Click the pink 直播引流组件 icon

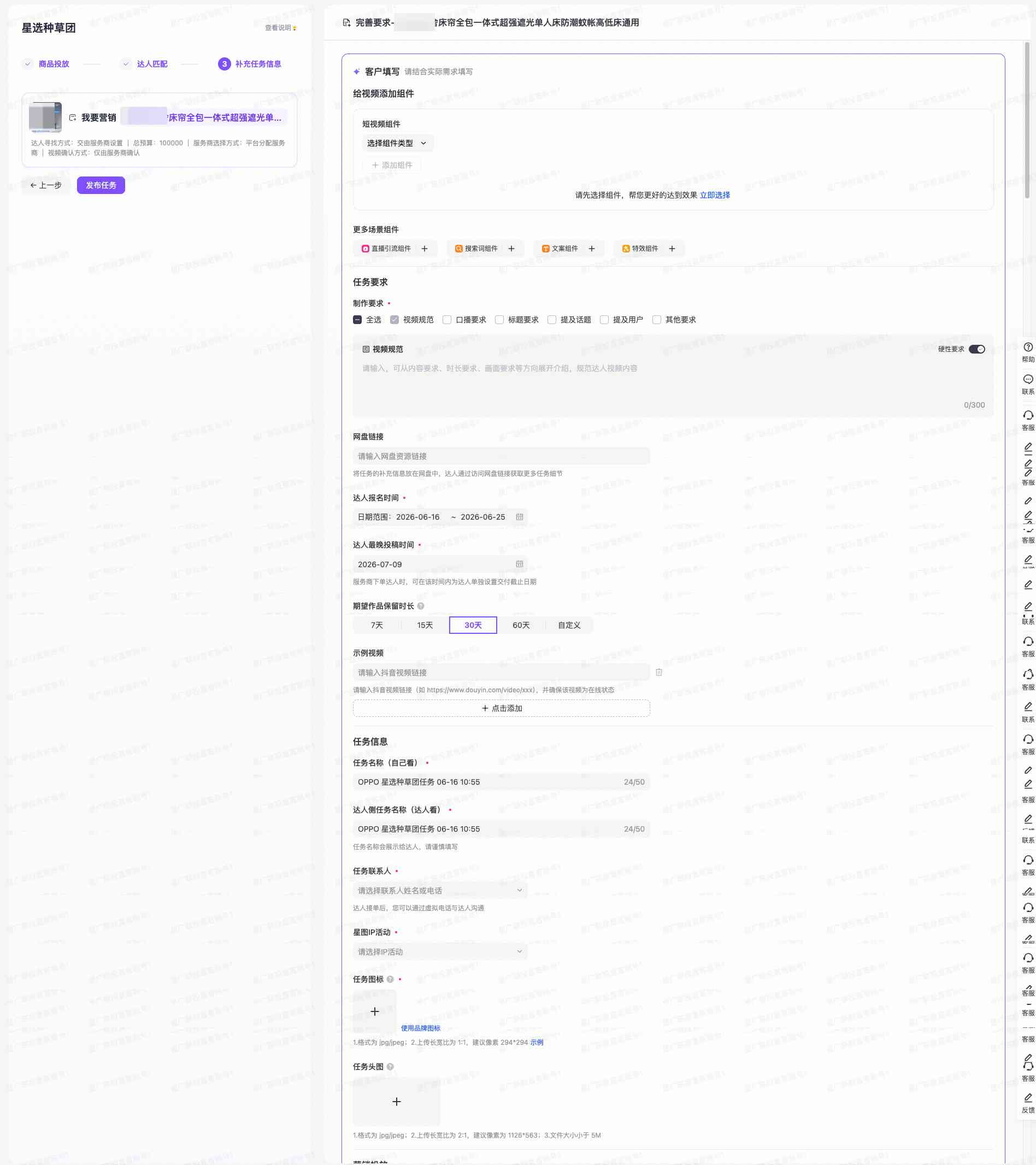coord(366,249)
